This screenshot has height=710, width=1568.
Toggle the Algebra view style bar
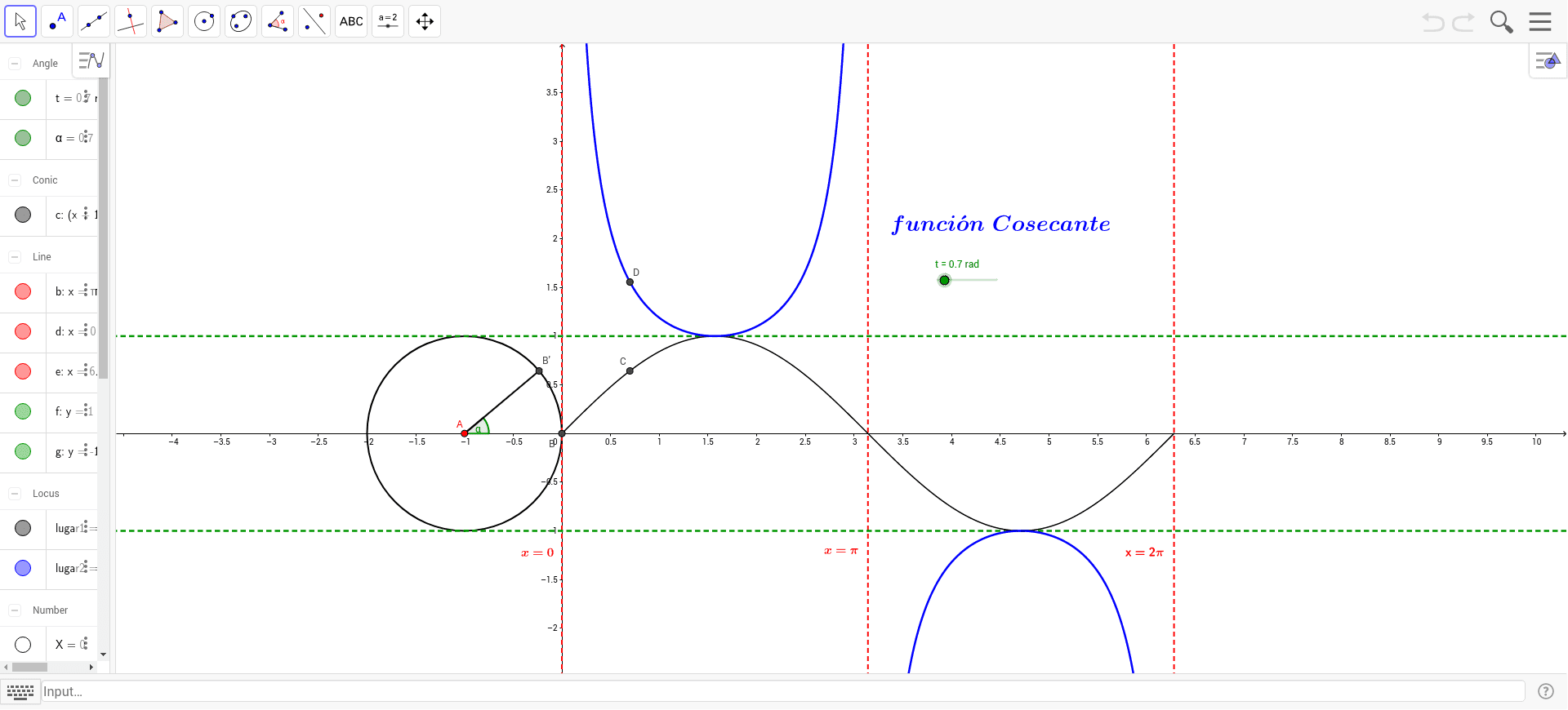(91, 60)
